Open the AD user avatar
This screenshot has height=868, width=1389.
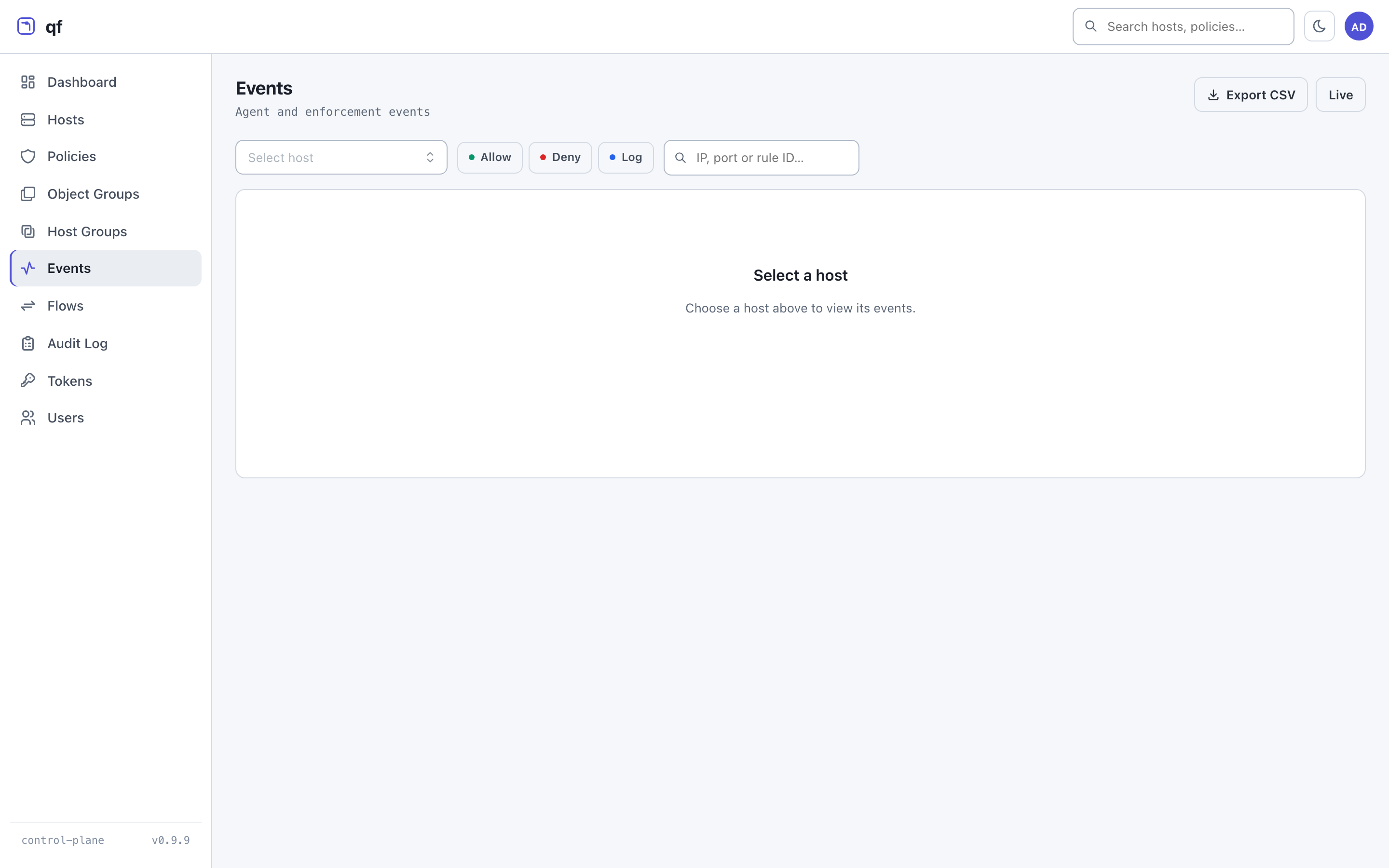point(1359,27)
